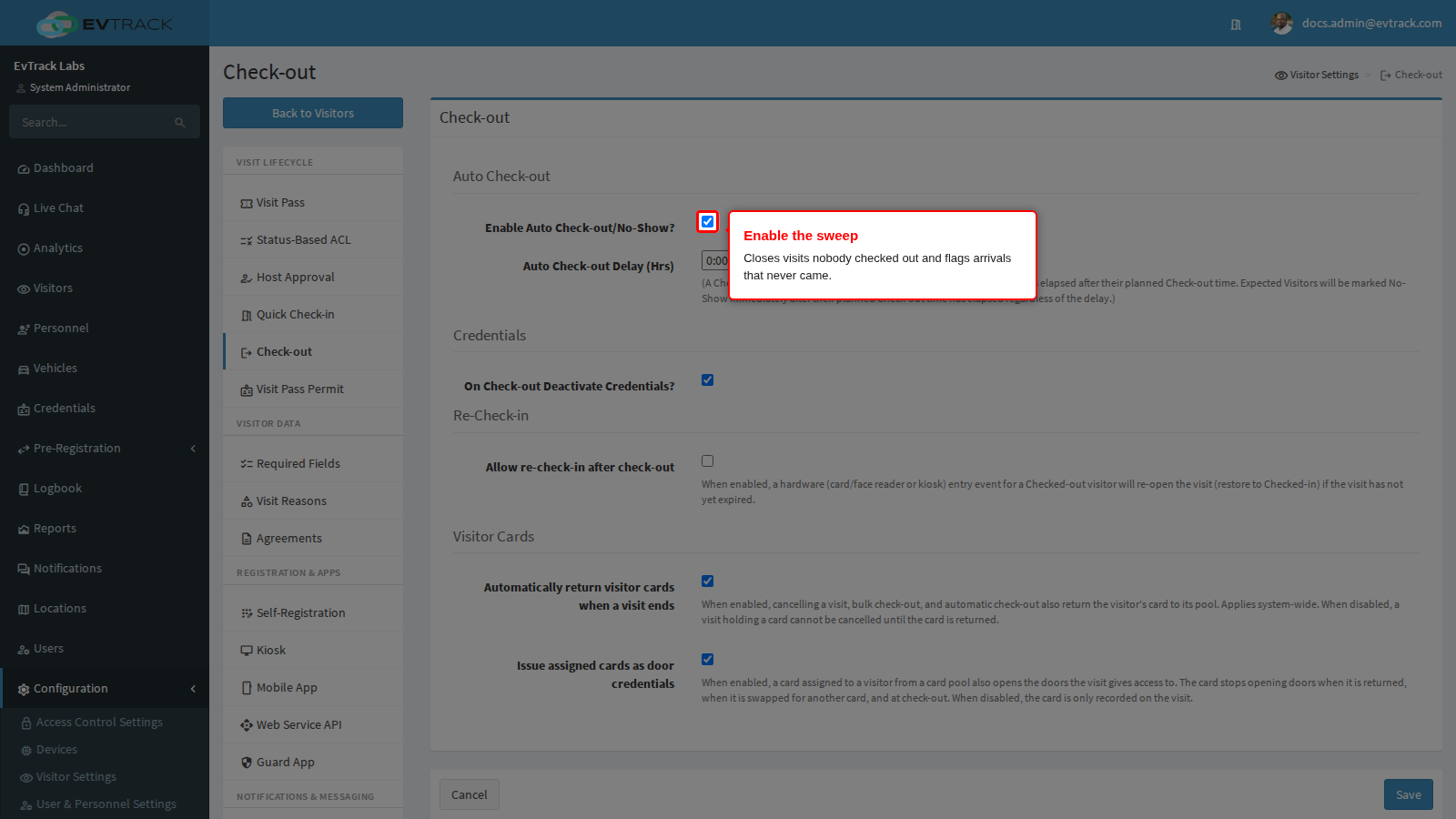
Task: Click the Notifications icon in the sidebar
Action: point(24,570)
